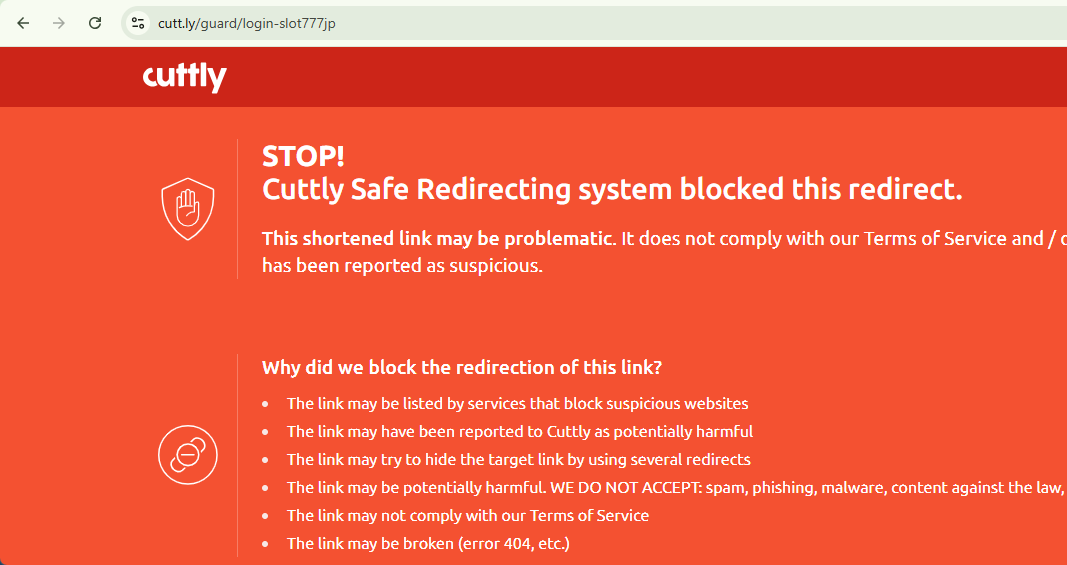This screenshot has width=1067, height=565.
Task: Reload the page with the refresh icon
Action: pos(95,23)
